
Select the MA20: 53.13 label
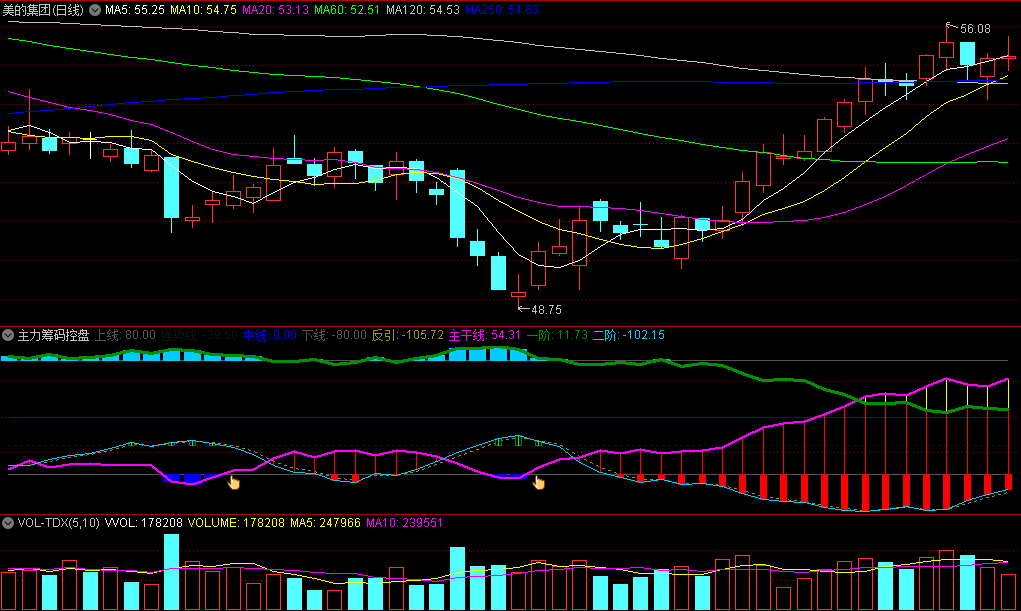[x=275, y=10]
